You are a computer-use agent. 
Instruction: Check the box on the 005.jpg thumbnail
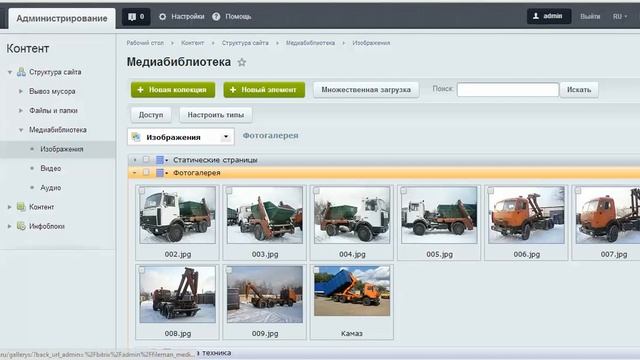pos(404,191)
